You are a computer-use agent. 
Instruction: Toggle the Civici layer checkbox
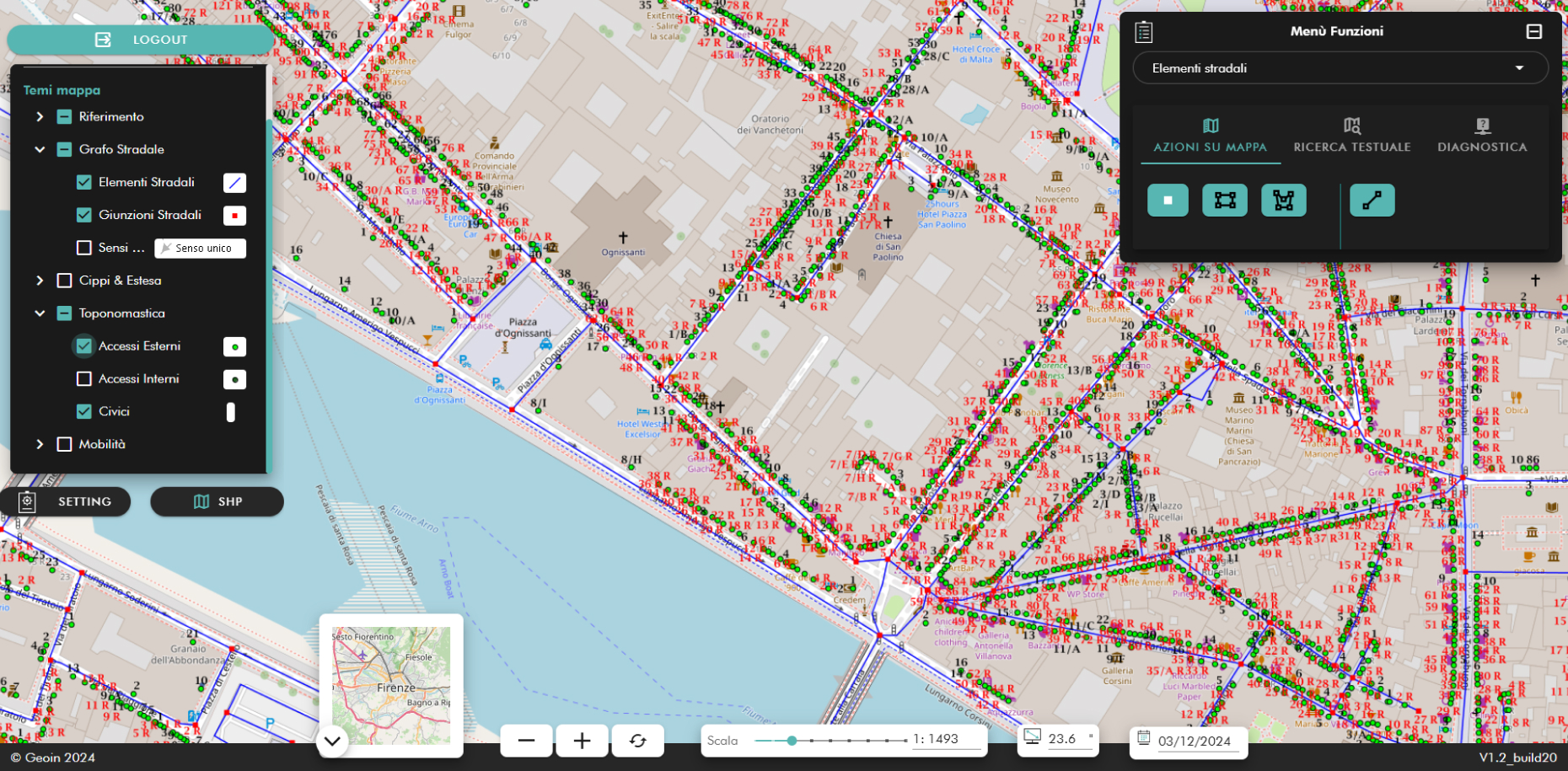84,411
